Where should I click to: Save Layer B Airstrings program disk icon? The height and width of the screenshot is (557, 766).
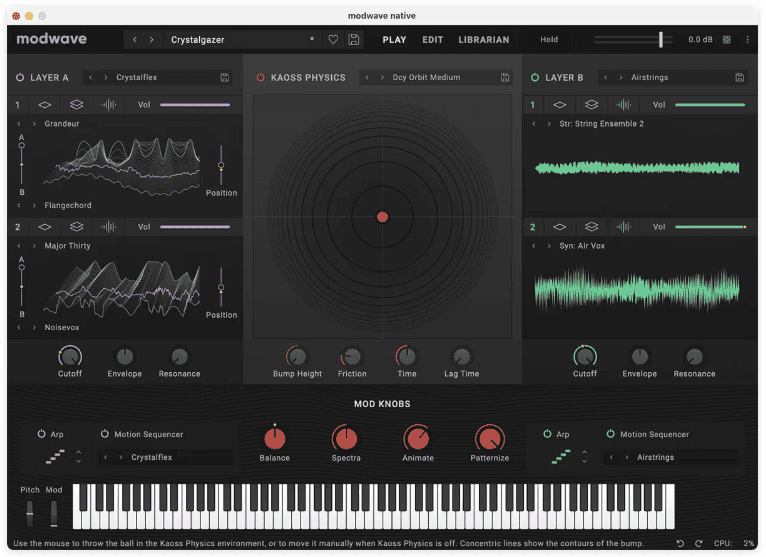[740, 77]
